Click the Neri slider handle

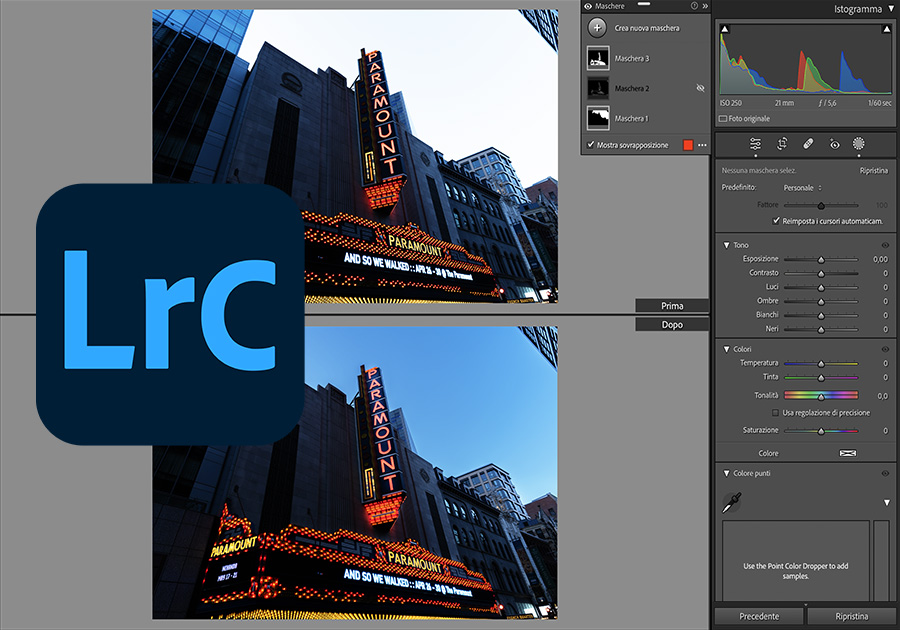pos(821,329)
